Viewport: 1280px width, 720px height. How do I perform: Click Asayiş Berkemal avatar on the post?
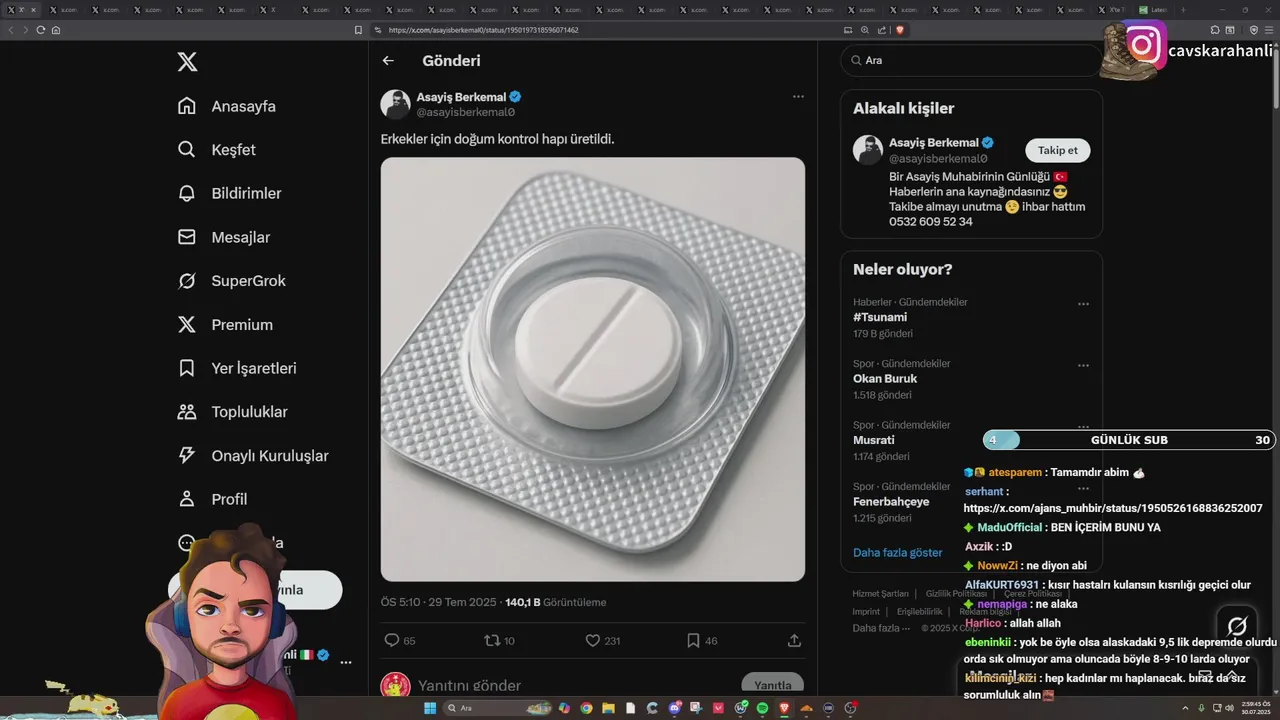396,104
